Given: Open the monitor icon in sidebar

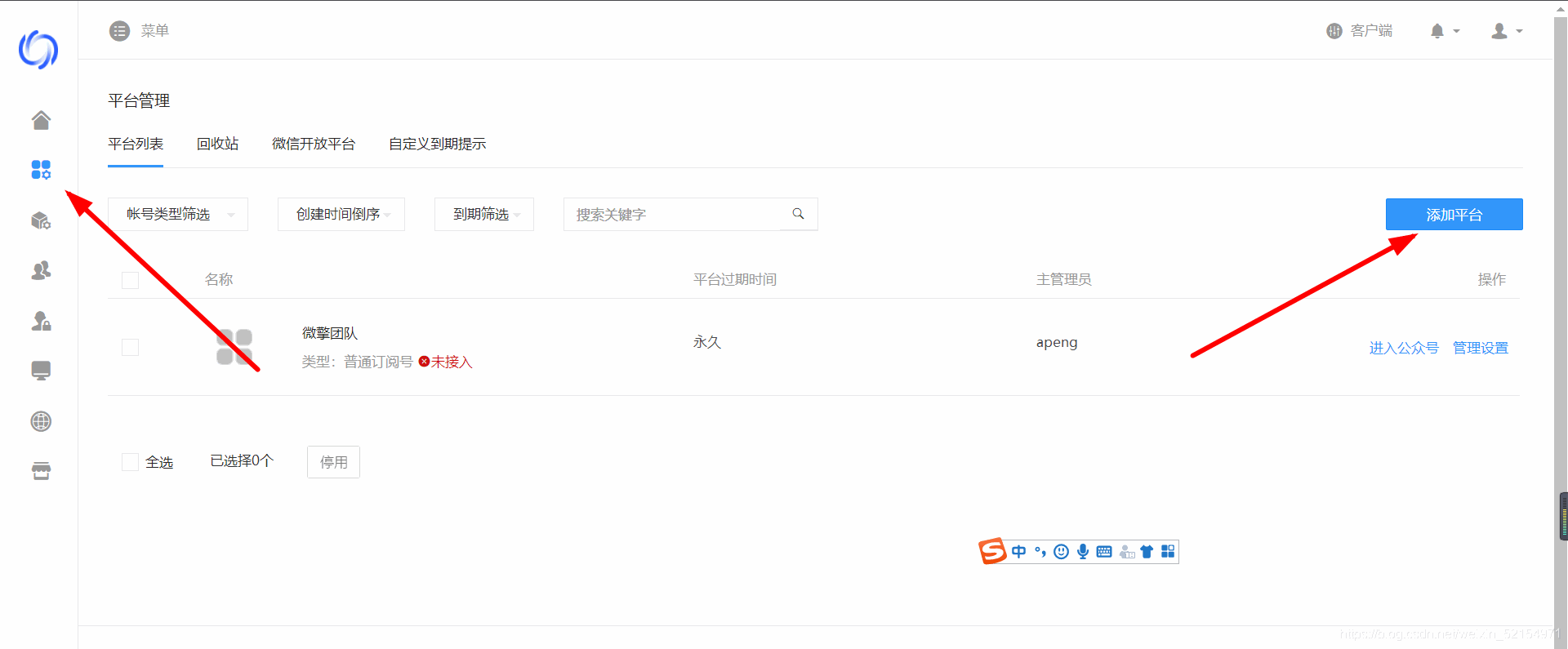Looking at the screenshot, I should 41,371.
